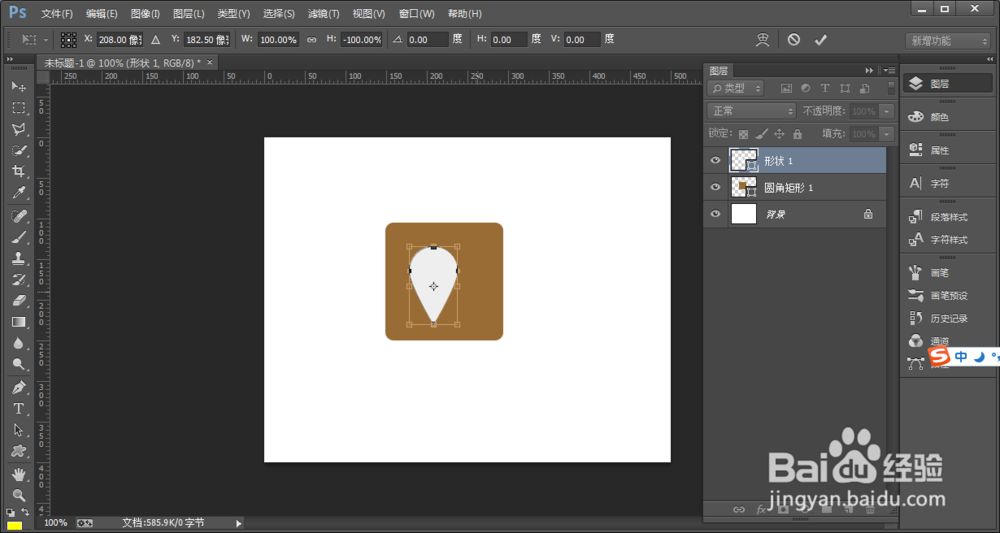This screenshot has width=1000, height=533.
Task: Select the Pen tool
Action: pyautogui.click(x=18, y=387)
